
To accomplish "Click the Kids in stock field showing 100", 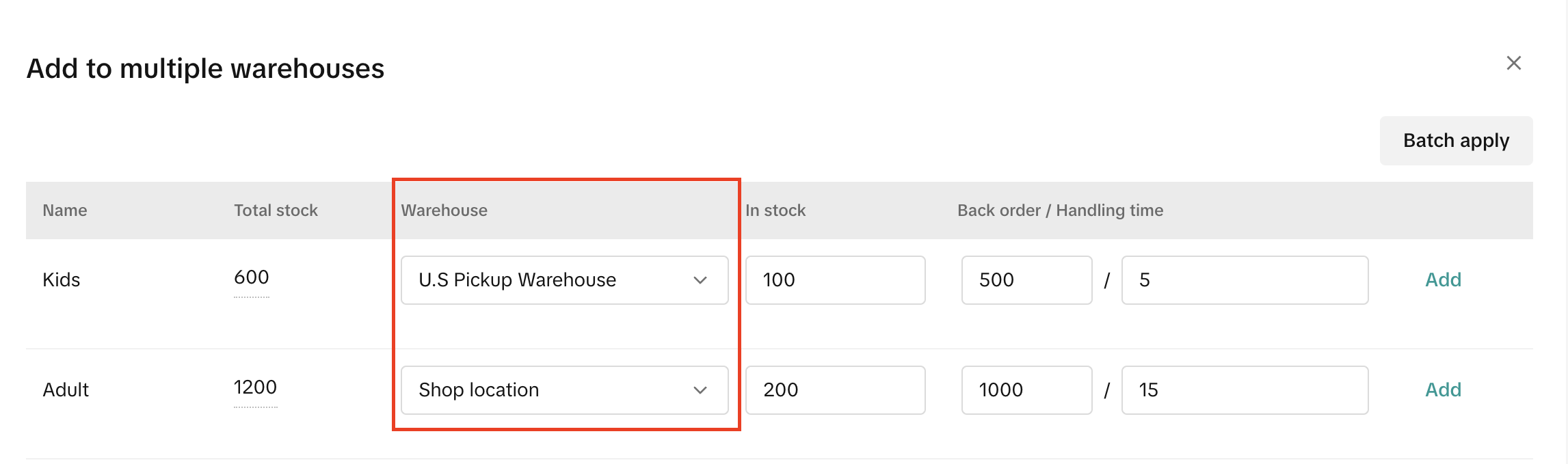I will click(x=835, y=280).
